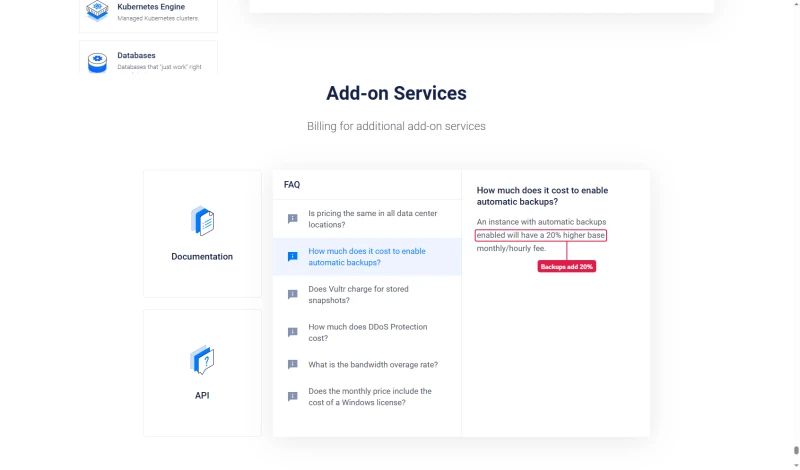Click the scrollbar up arrow
This screenshot has height=470, width=800.
(796, 3)
